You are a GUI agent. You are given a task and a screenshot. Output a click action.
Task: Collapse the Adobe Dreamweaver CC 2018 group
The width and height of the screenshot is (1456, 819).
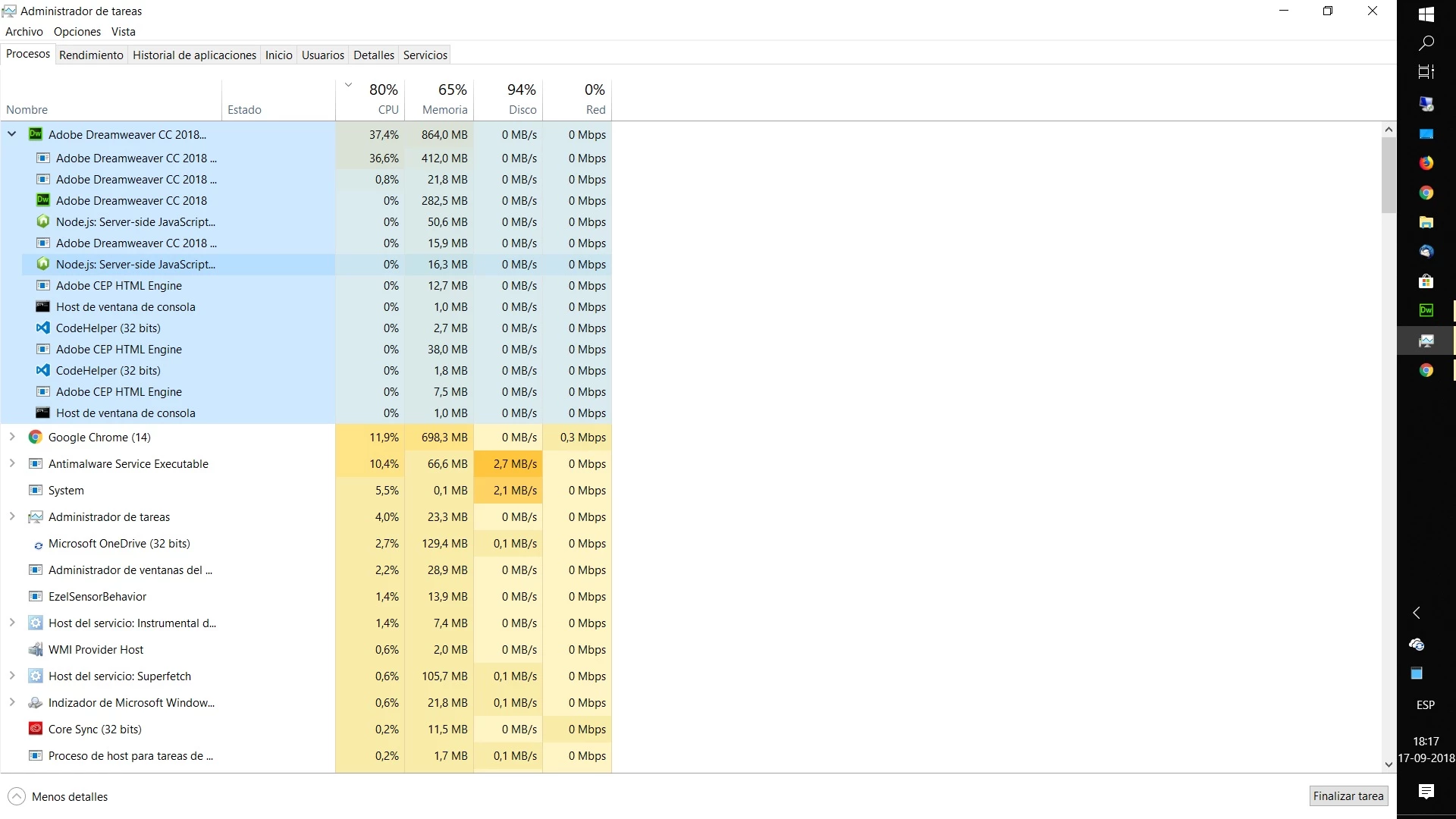(x=12, y=134)
